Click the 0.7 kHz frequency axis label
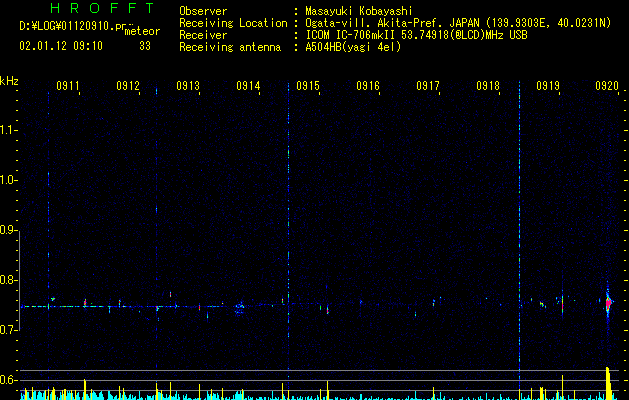This screenshot has width=629, height=400. click(9, 330)
